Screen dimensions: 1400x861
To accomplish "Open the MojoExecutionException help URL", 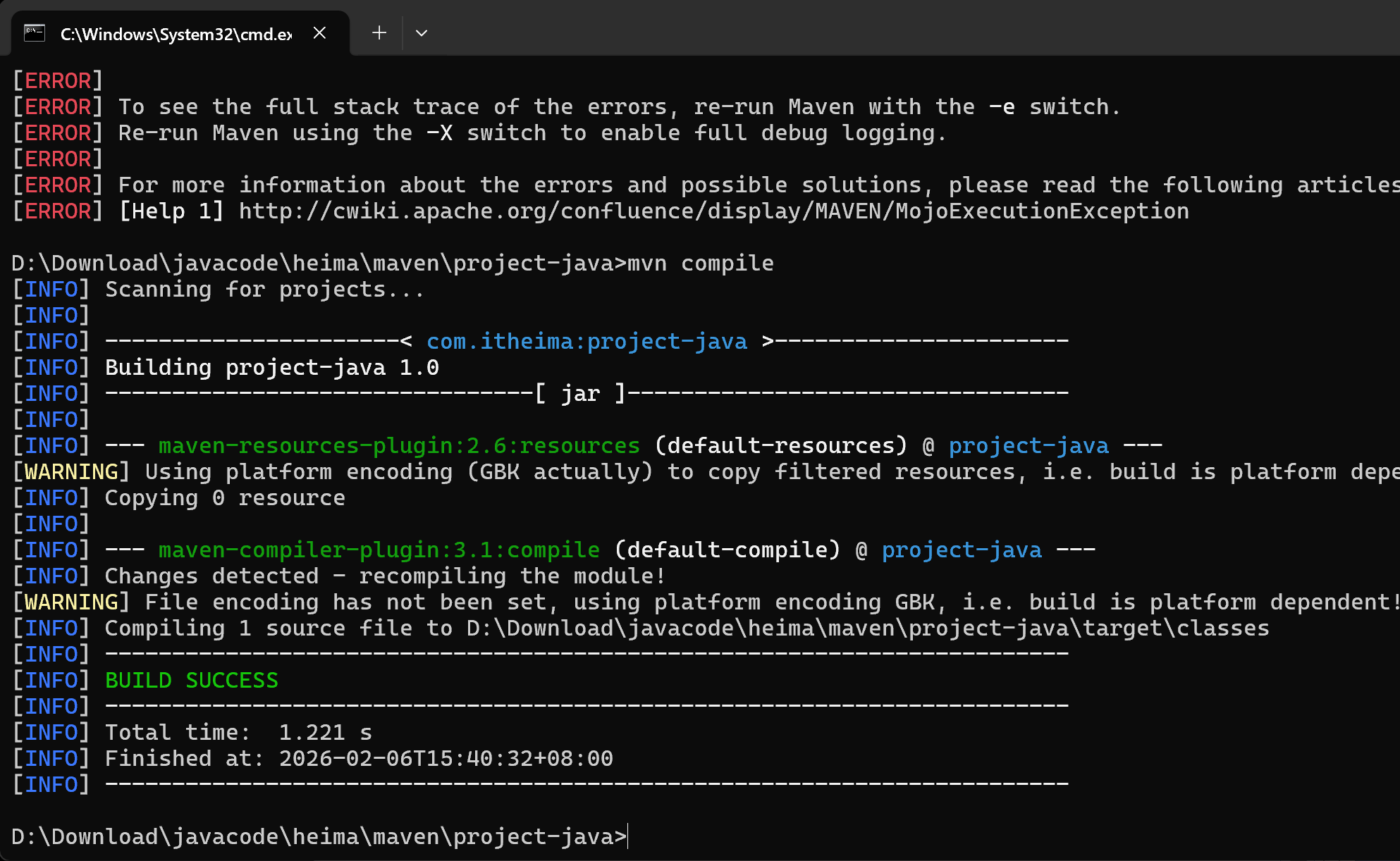I will 714,211.
